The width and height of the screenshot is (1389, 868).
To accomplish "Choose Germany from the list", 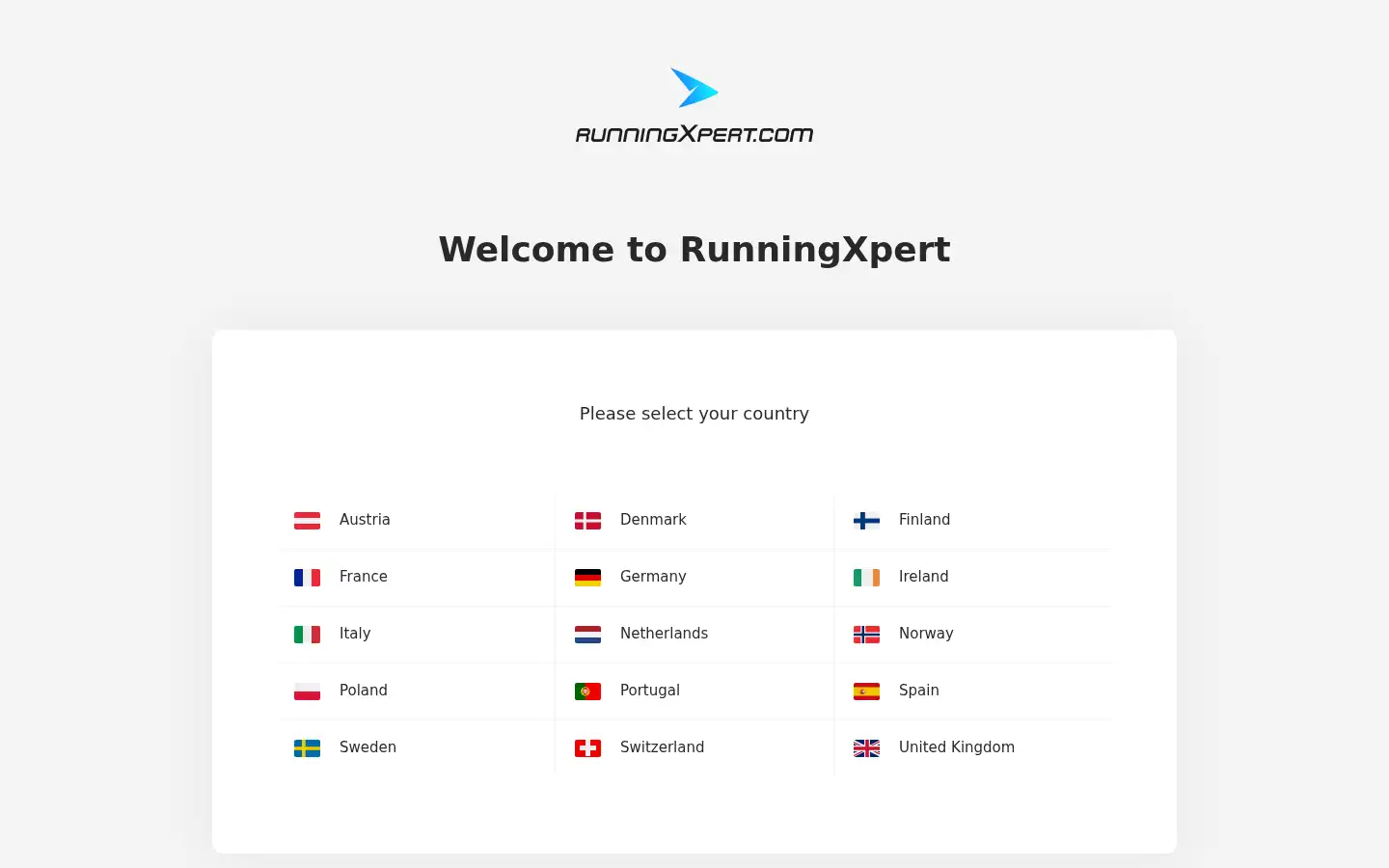I will coord(653,577).
